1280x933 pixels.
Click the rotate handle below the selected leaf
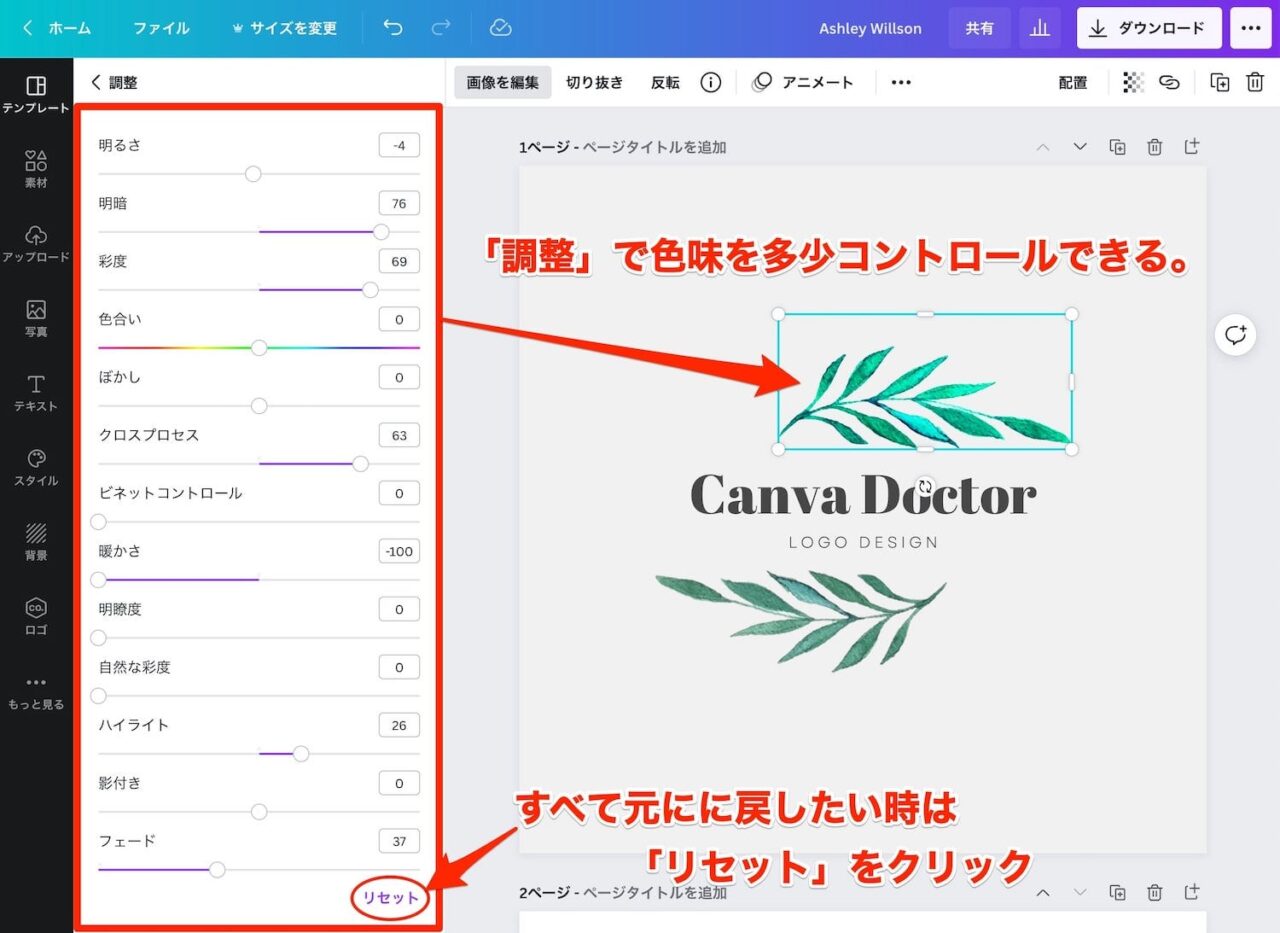pos(925,487)
